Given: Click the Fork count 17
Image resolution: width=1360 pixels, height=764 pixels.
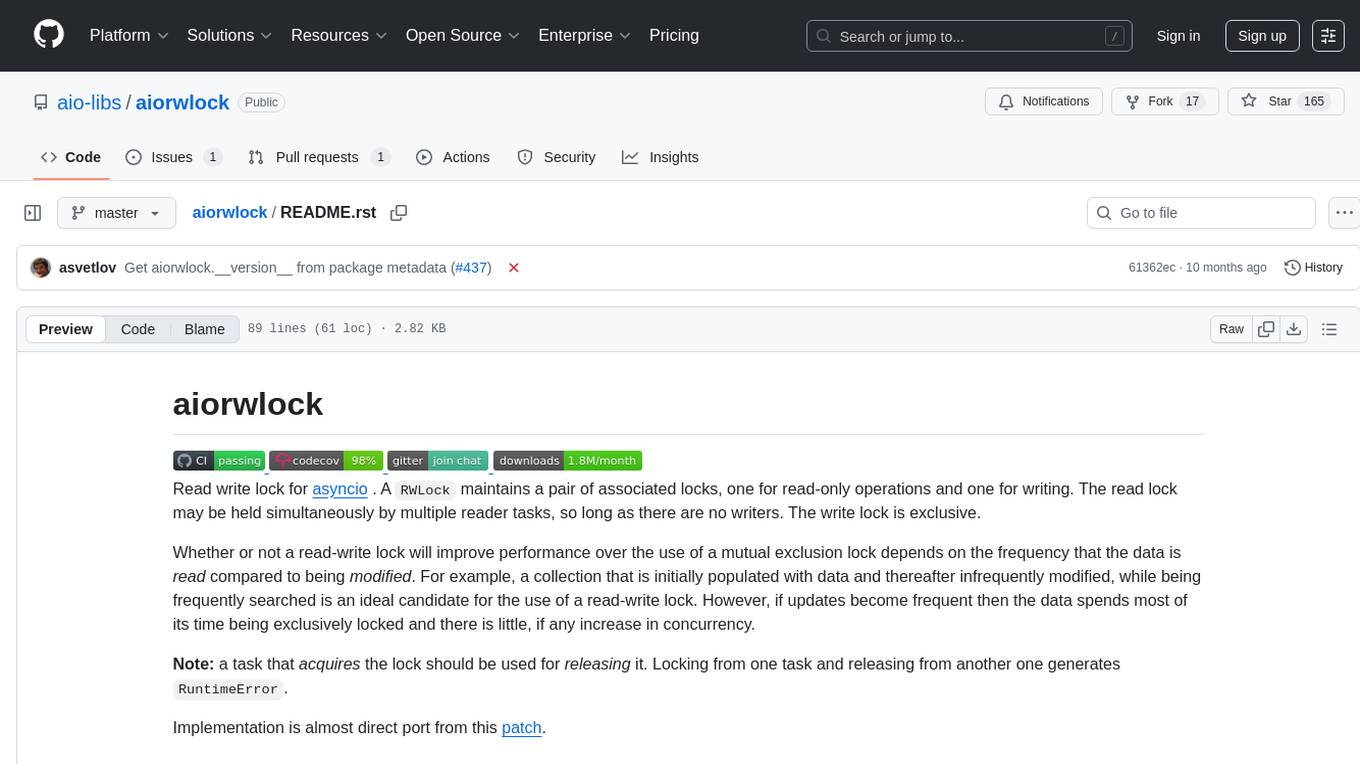Looking at the screenshot, I should tap(1191, 102).
